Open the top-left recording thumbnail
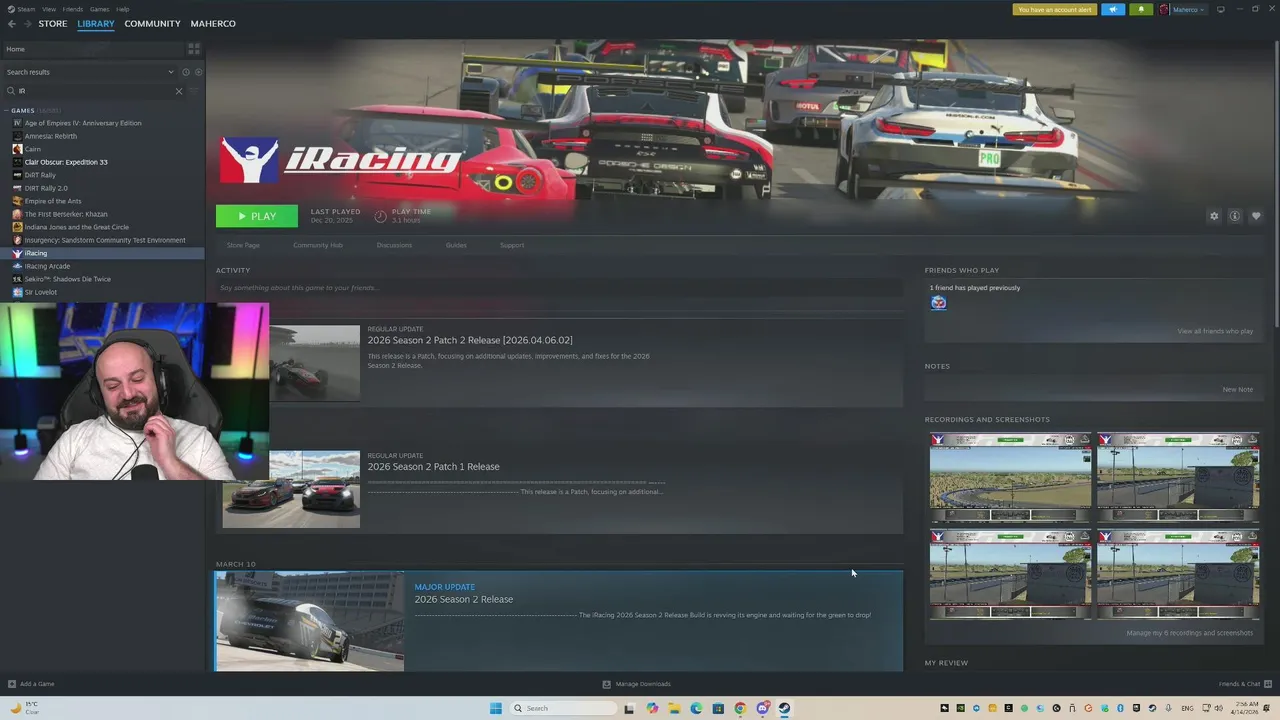Image resolution: width=1280 pixels, height=720 pixels. tap(1010, 477)
